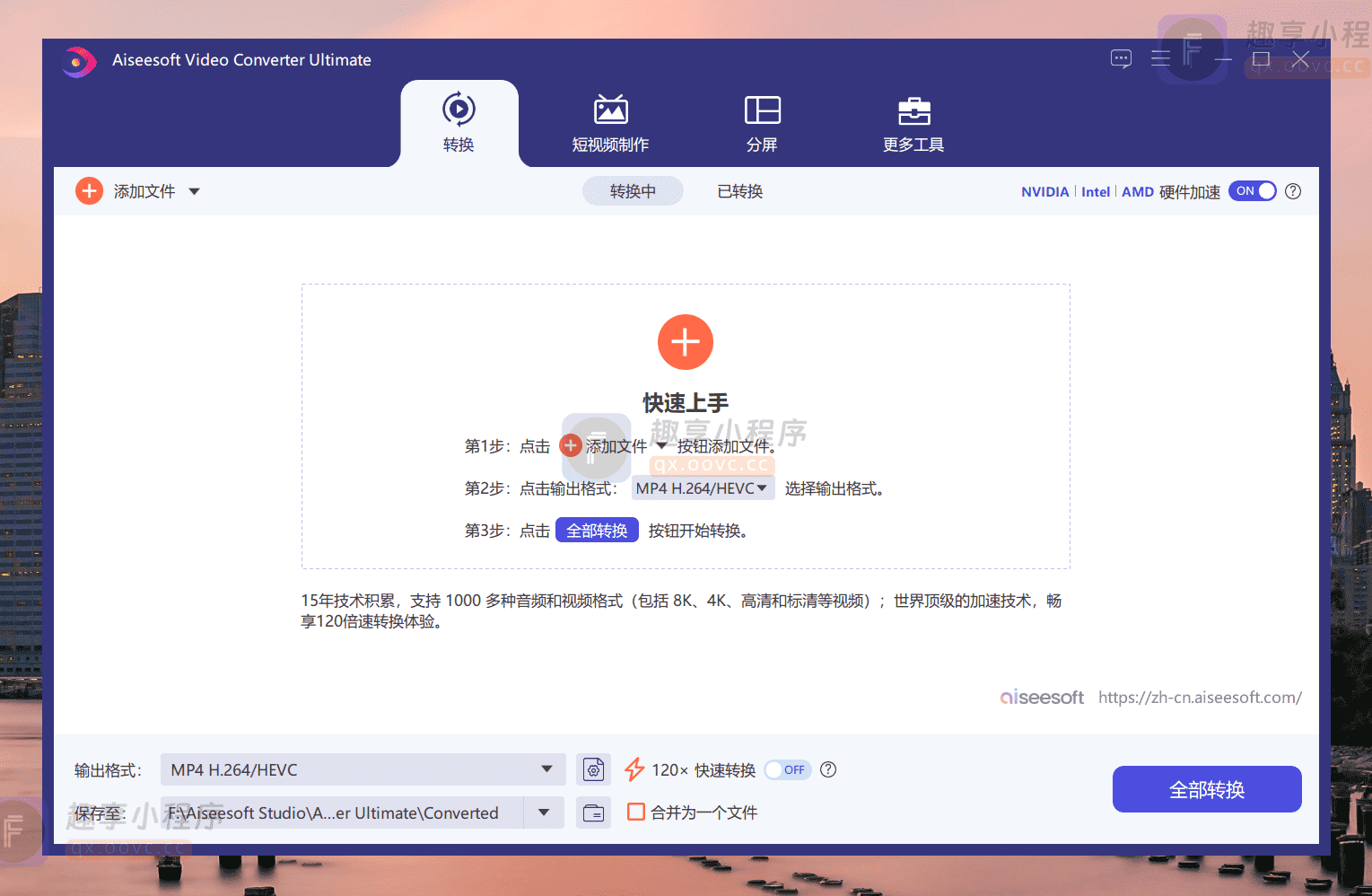Open the hamburger menu in title bar
This screenshot has height=896, width=1372.
point(1160,59)
